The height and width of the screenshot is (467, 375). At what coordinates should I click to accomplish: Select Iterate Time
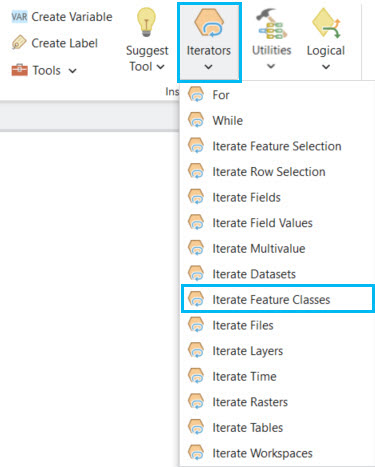click(277, 377)
